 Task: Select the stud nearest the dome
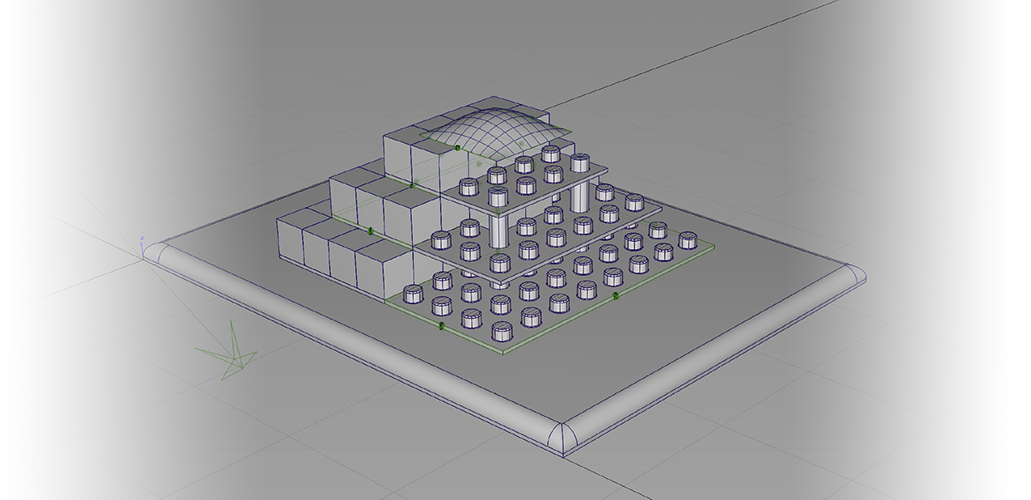[x=550, y=153]
